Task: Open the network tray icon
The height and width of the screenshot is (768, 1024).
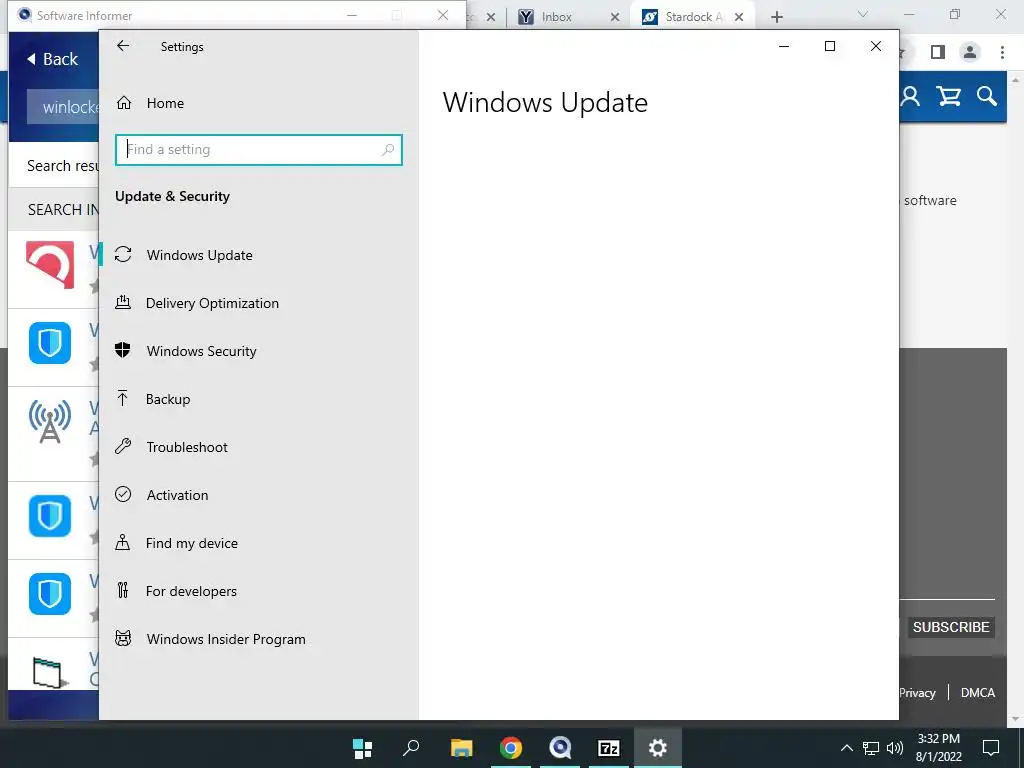Action: [871, 748]
